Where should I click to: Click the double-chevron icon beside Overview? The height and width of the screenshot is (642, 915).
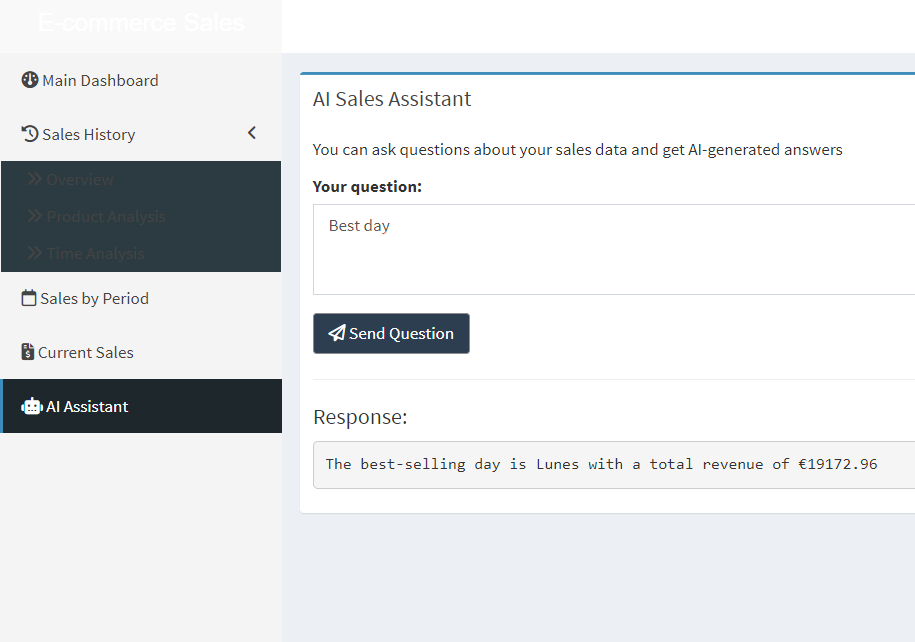tap(35, 179)
